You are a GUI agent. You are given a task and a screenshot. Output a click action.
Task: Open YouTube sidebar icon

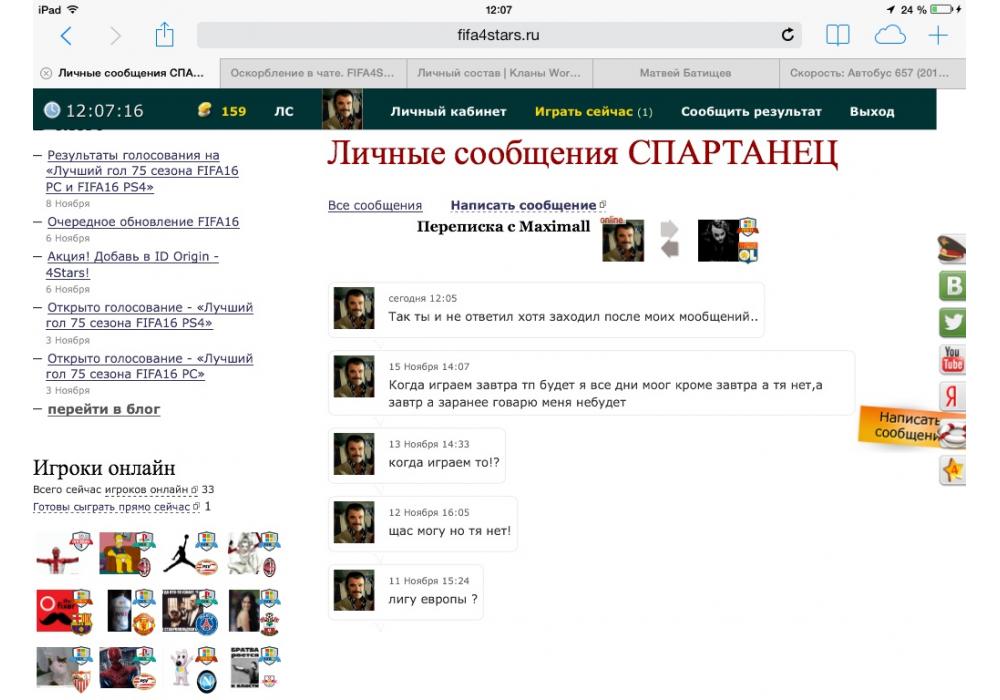[x=952, y=358]
